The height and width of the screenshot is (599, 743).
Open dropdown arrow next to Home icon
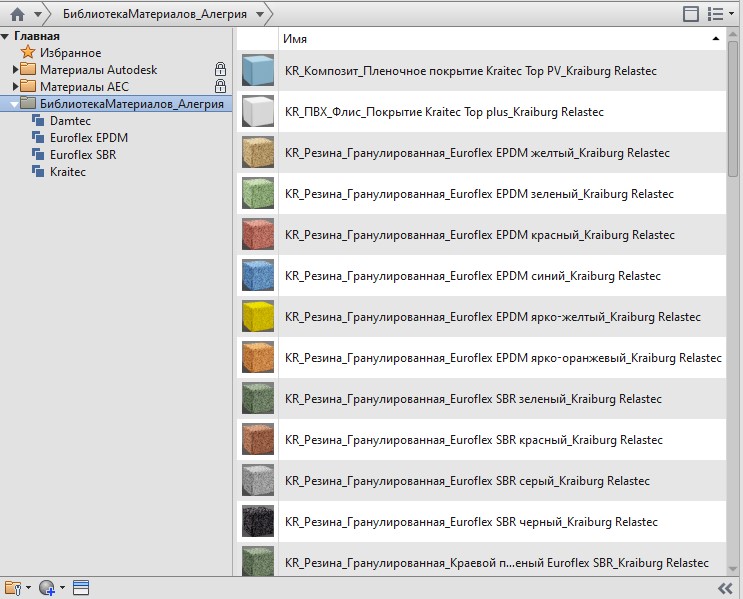(38, 14)
